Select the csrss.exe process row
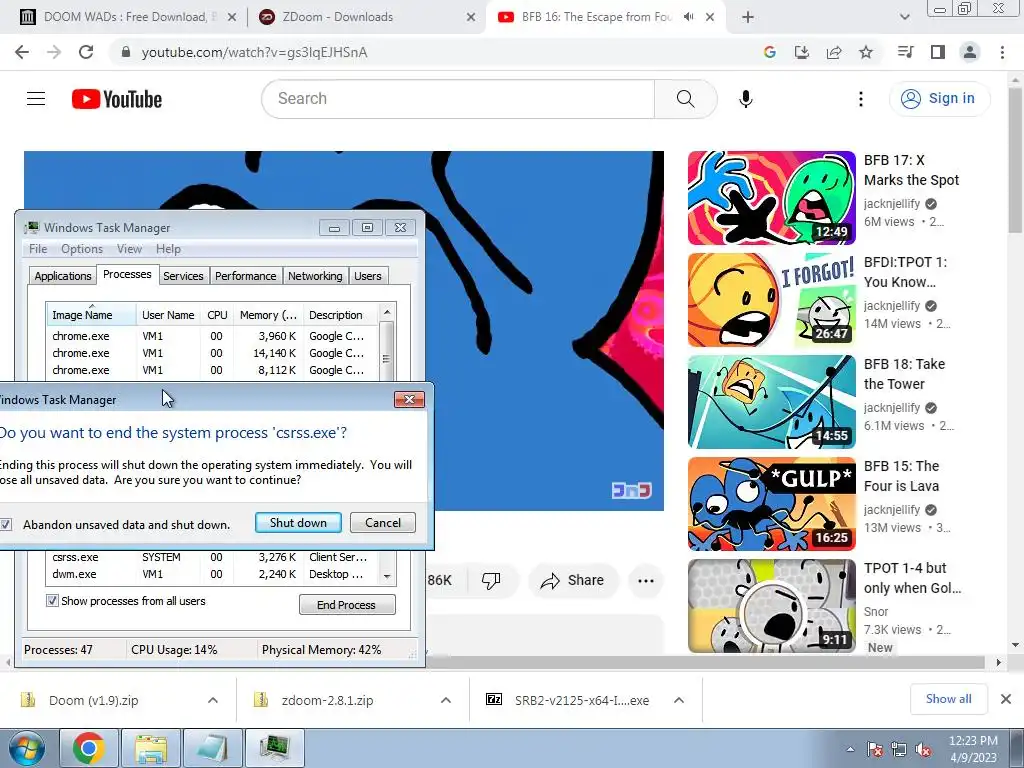1024x768 pixels. (212, 557)
